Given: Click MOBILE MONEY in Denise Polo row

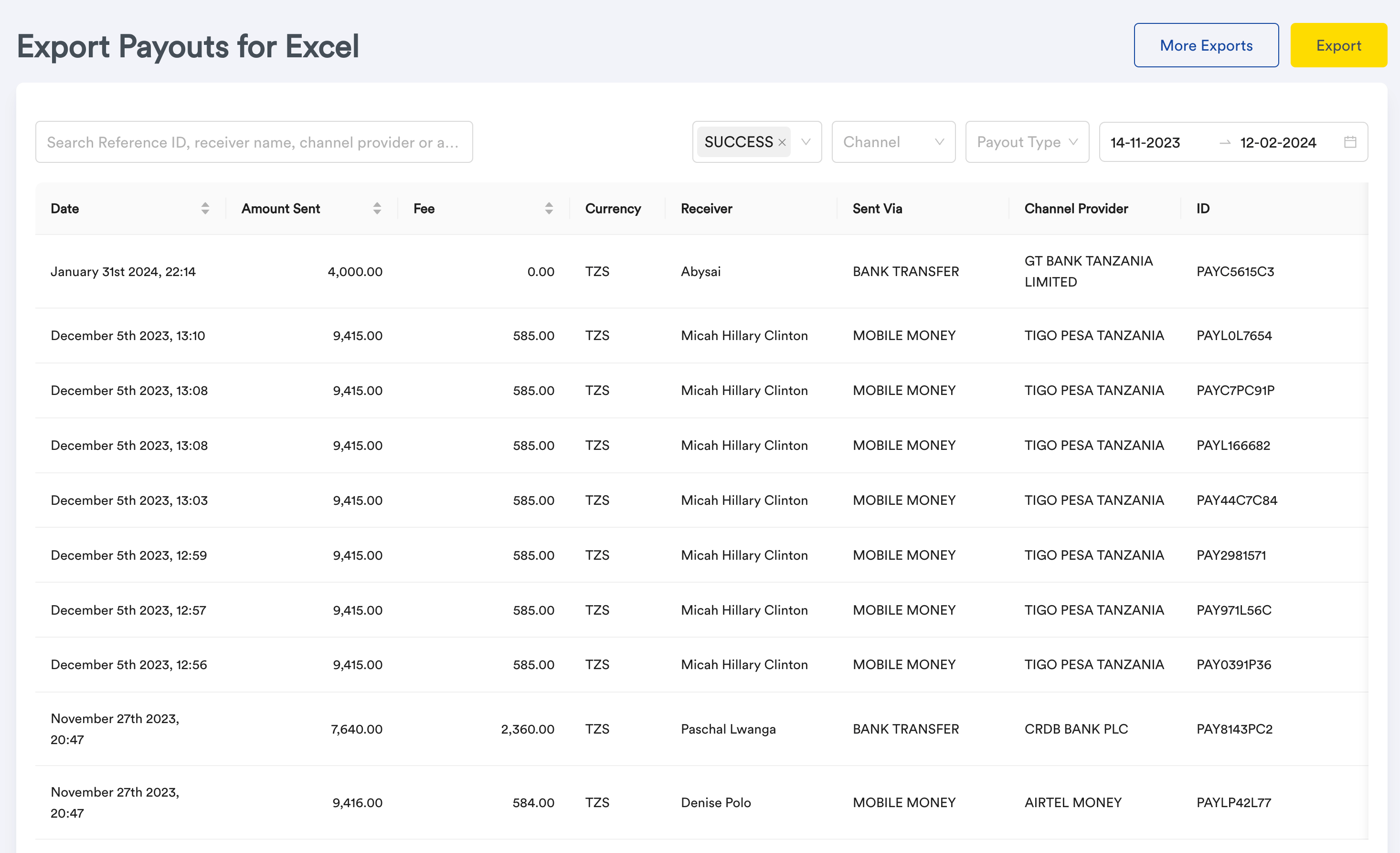Looking at the screenshot, I should point(904,802).
